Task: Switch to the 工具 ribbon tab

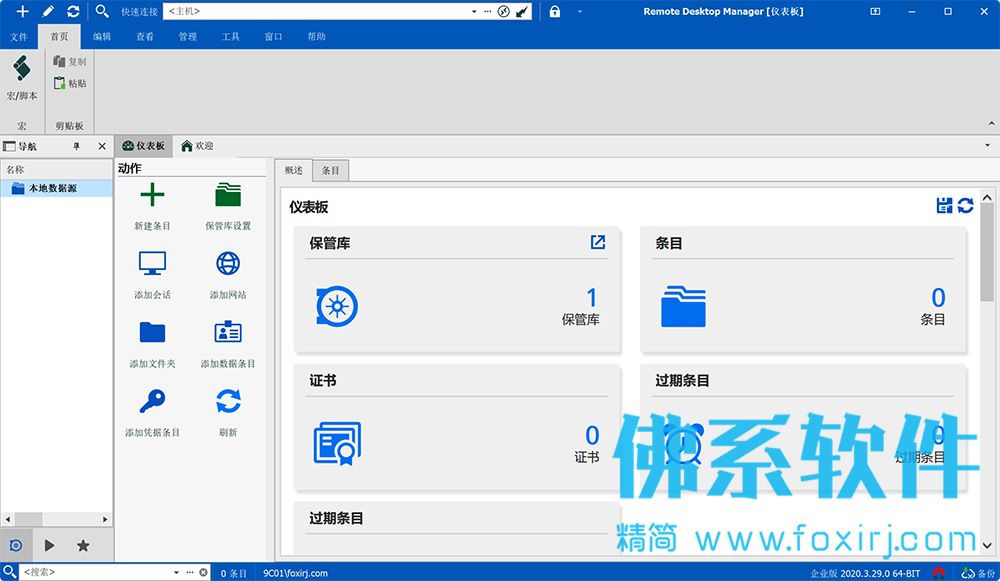Action: pyautogui.click(x=231, y=36)
